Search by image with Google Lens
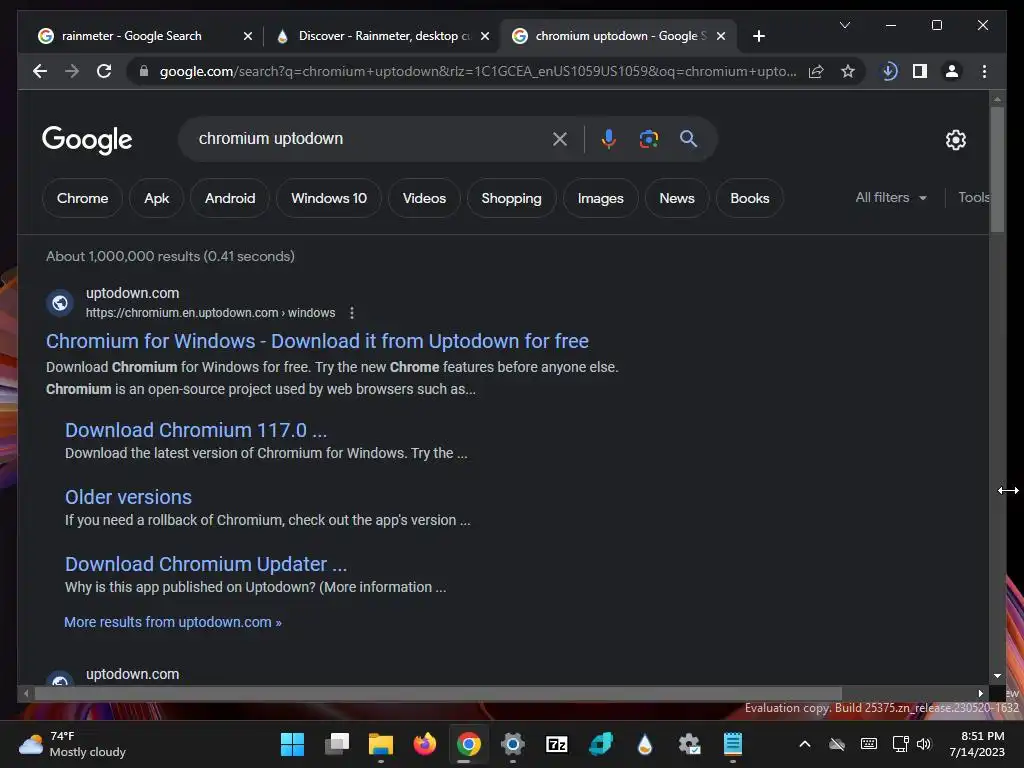Viewport: 1024px width, 768px height. coord(648,138)
